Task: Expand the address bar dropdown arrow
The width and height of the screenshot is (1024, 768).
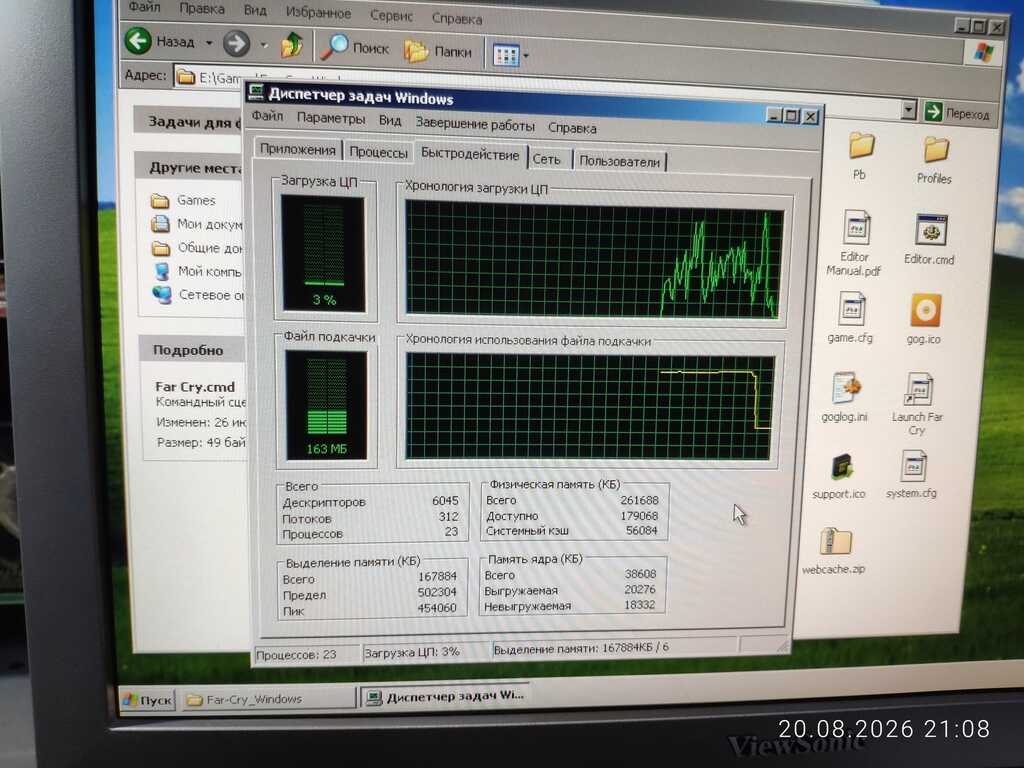Action: (x=908, y=110)
